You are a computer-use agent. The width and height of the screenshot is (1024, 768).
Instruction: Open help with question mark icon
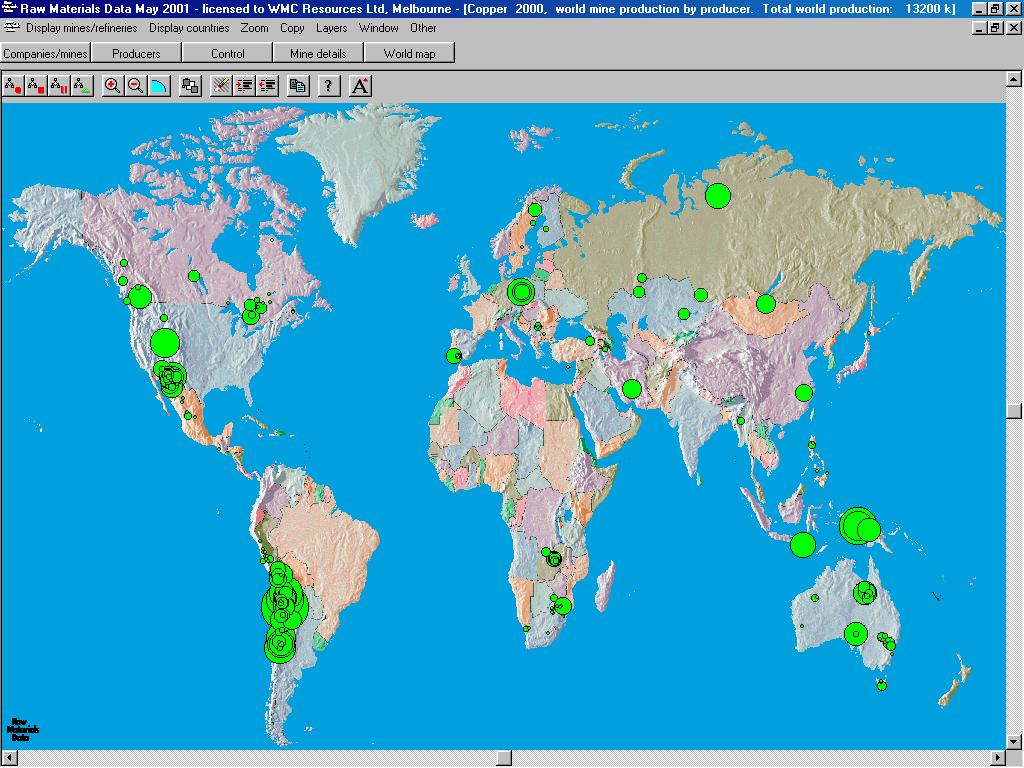coord(328,86)
